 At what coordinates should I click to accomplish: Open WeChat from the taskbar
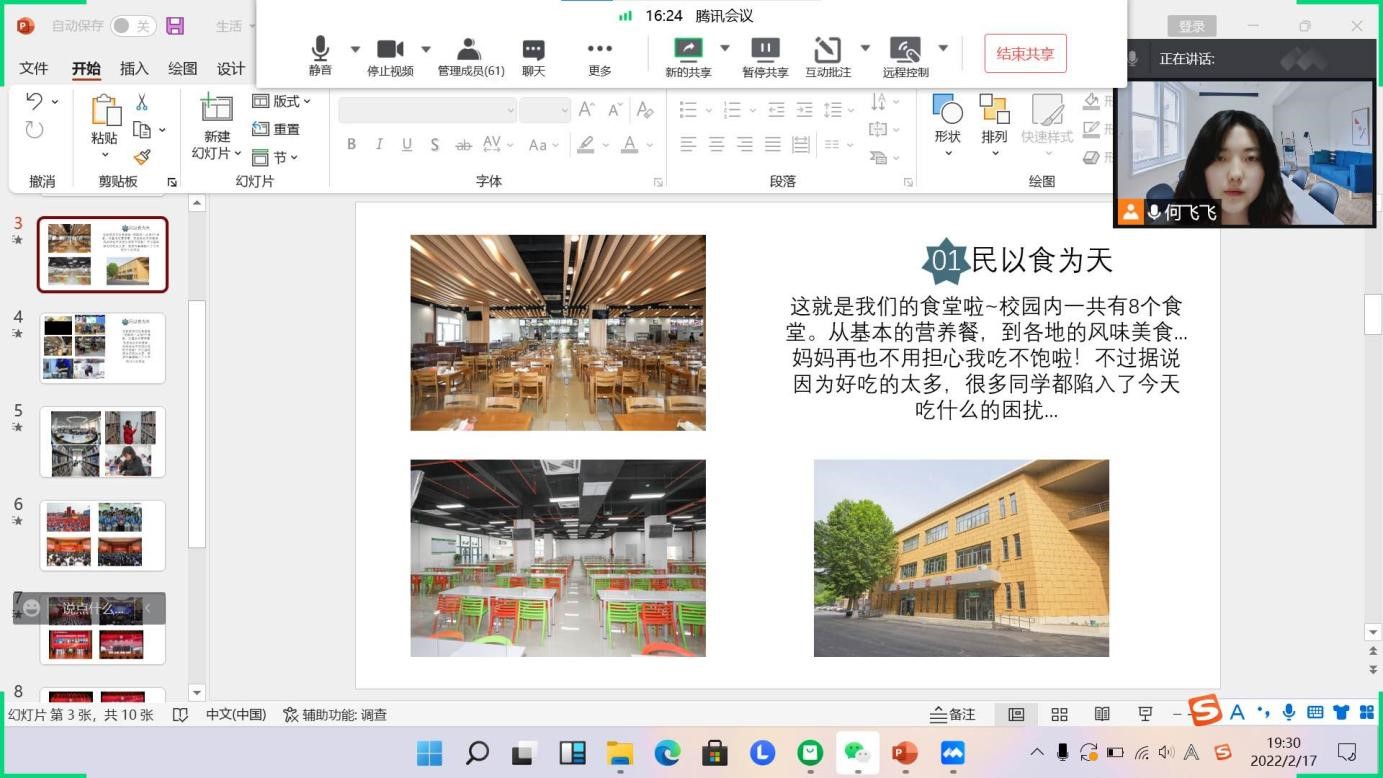pyautogui.click(x=857, y=752)
